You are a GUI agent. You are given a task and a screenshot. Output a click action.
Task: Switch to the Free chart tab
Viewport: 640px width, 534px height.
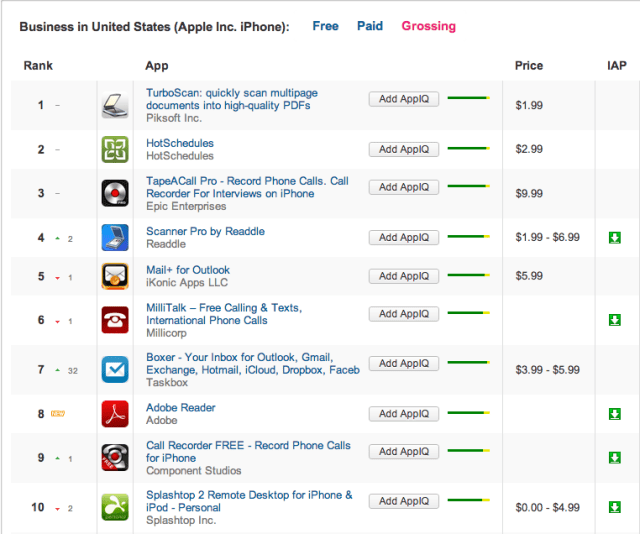[325, 26]
